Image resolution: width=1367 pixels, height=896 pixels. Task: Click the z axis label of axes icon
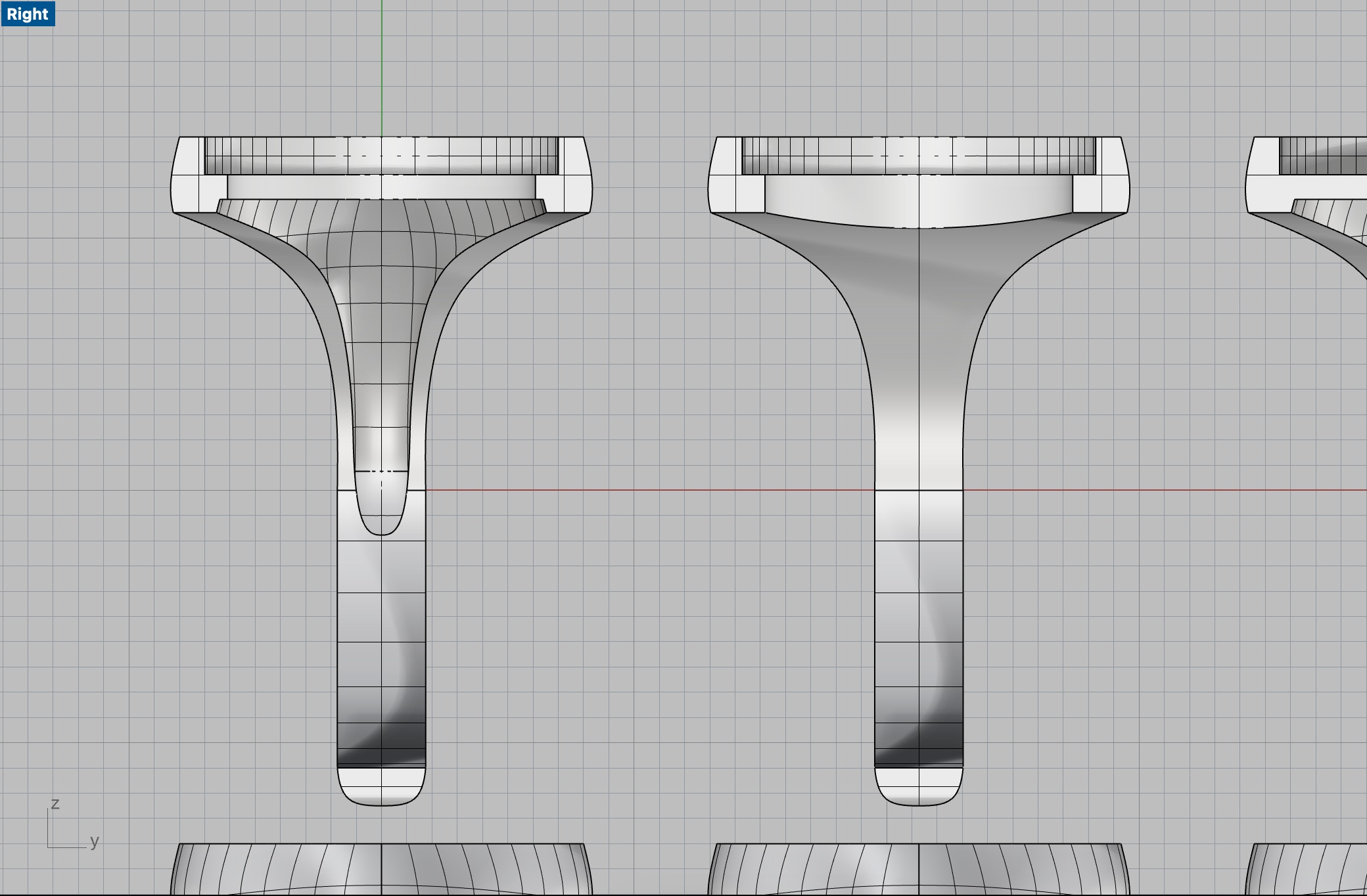tap(55, 803)
